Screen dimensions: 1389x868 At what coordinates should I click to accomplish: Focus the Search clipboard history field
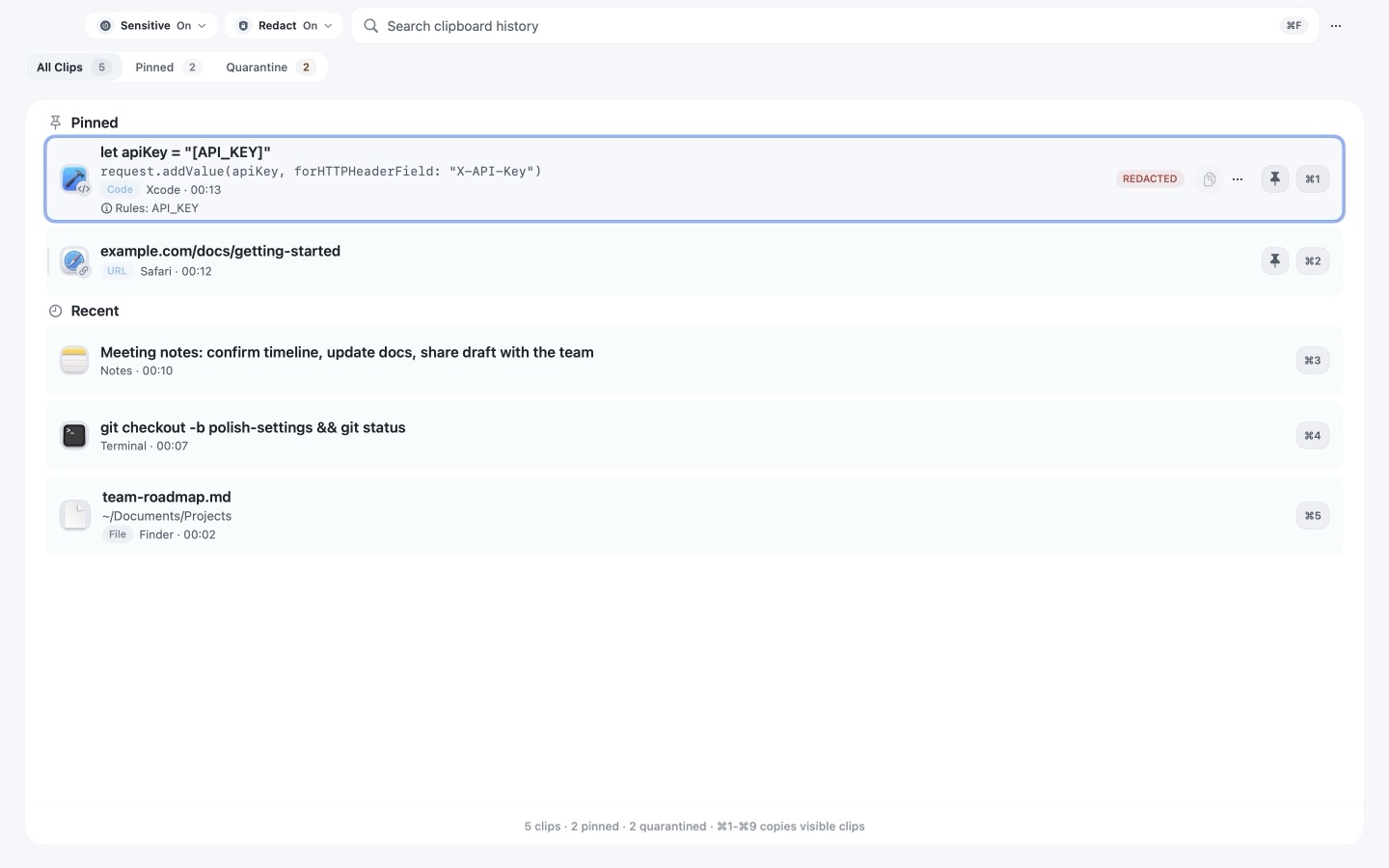click(835, 26)
